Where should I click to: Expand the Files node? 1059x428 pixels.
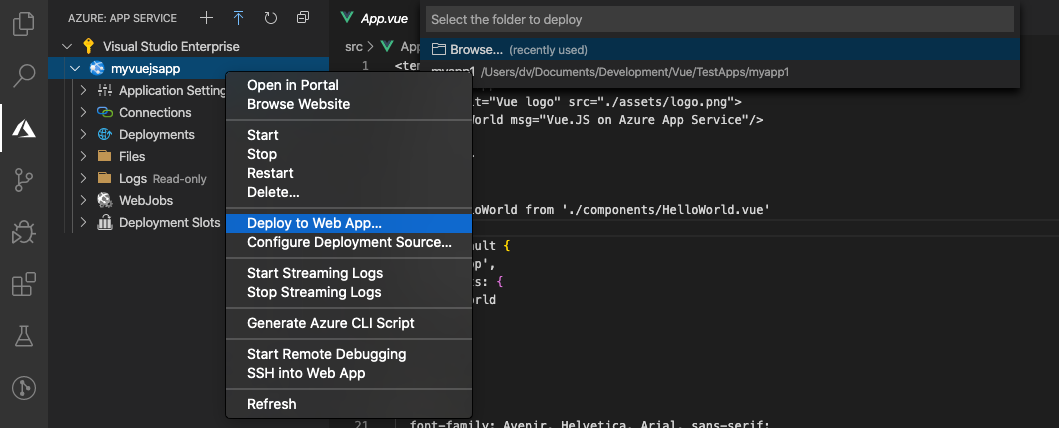(83, 156)
